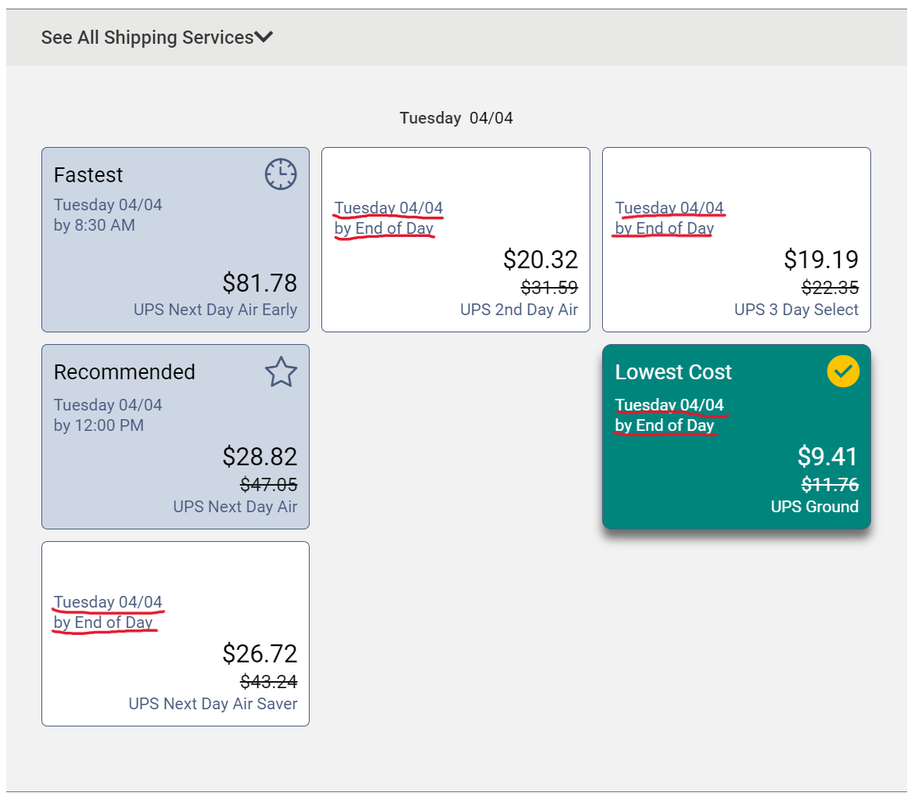Click the Lowest Cost card heading
This screenshot has height=800, width=918.
pos(673,372)
